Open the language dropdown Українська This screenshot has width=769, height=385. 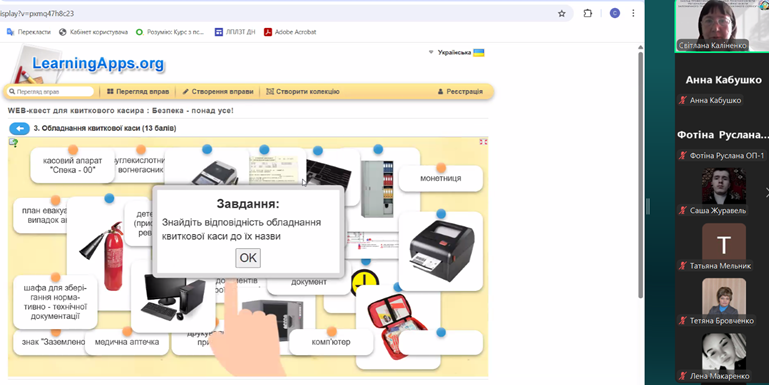tap(456, 52)
